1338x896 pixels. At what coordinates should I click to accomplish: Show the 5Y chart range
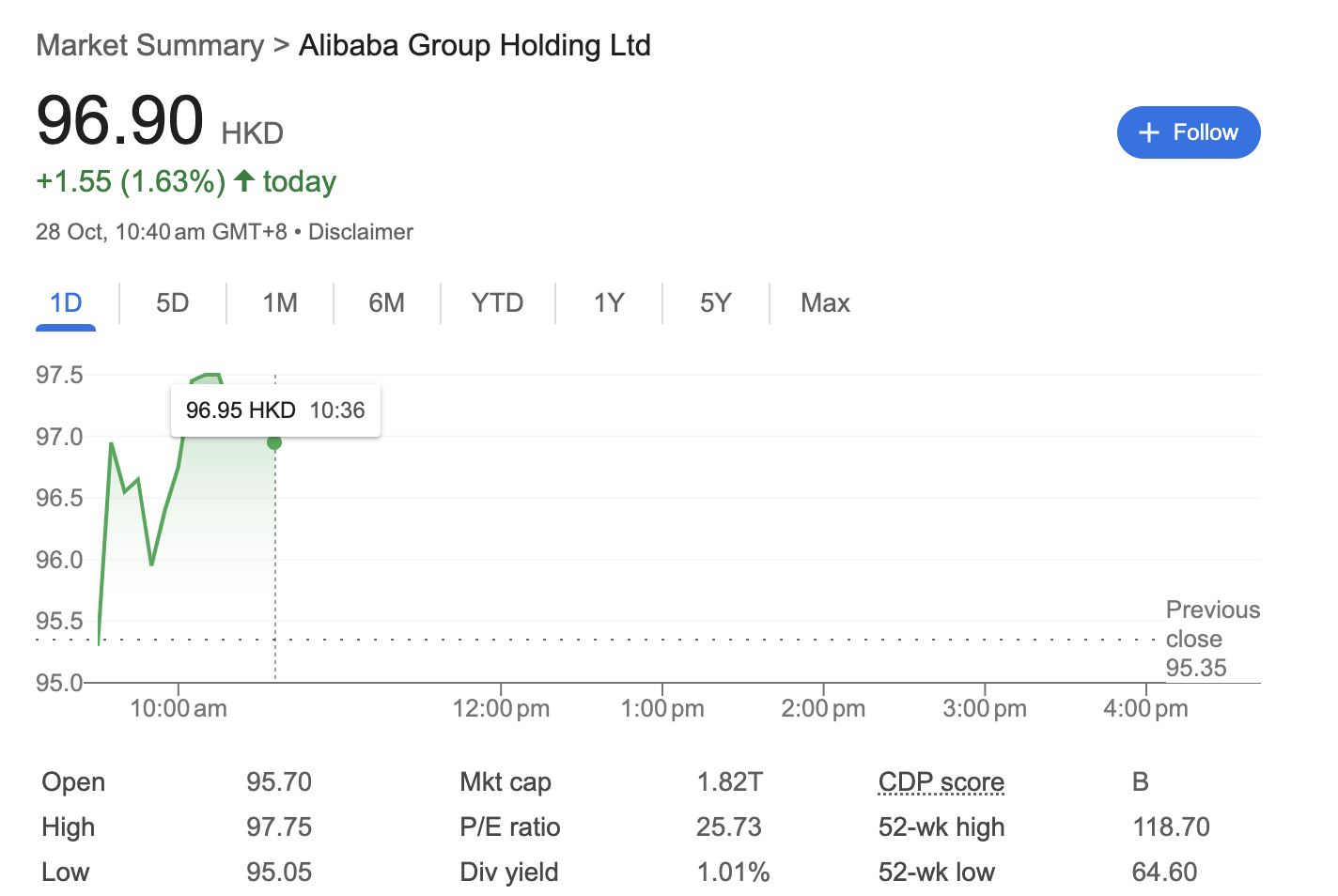click(716, 302)
